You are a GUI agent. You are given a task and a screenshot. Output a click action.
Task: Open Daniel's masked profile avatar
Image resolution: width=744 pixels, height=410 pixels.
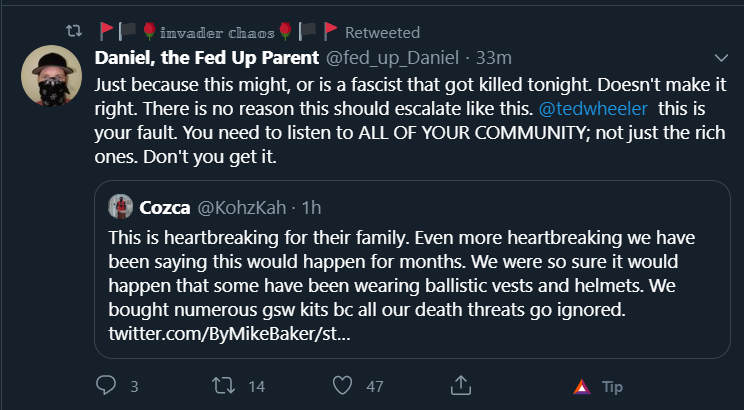[51, 75]
